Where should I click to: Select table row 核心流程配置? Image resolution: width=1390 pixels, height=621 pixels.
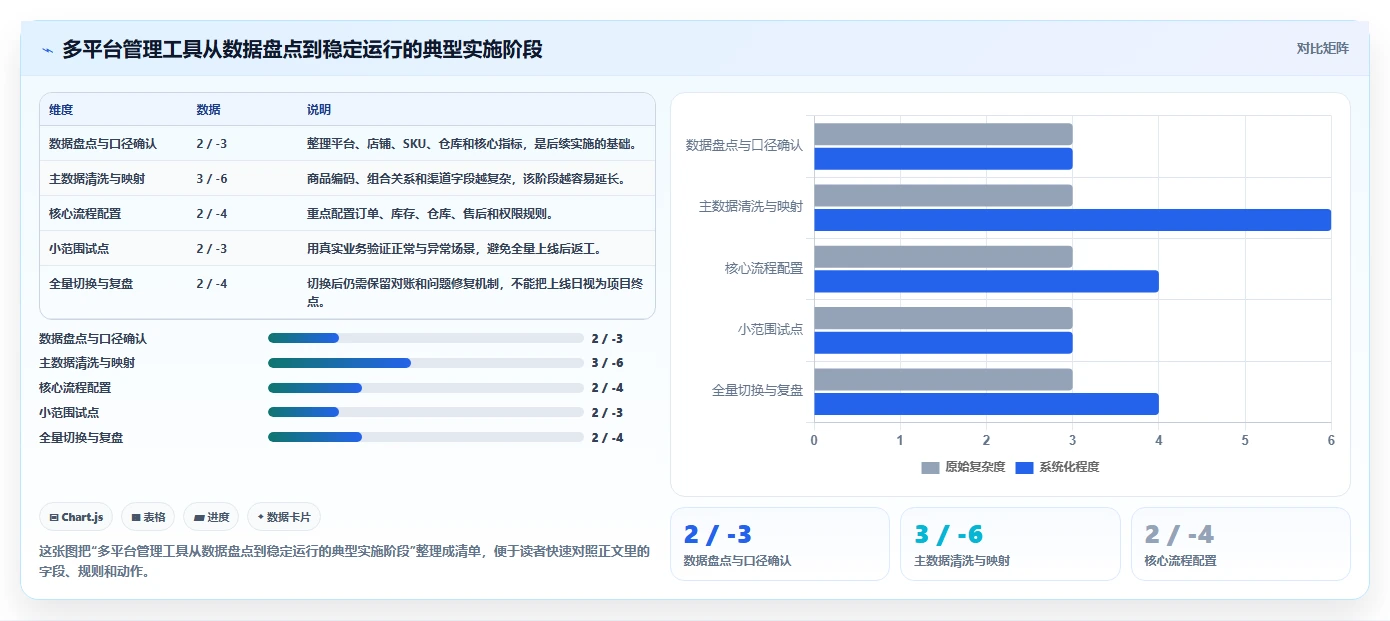[347, 213]
